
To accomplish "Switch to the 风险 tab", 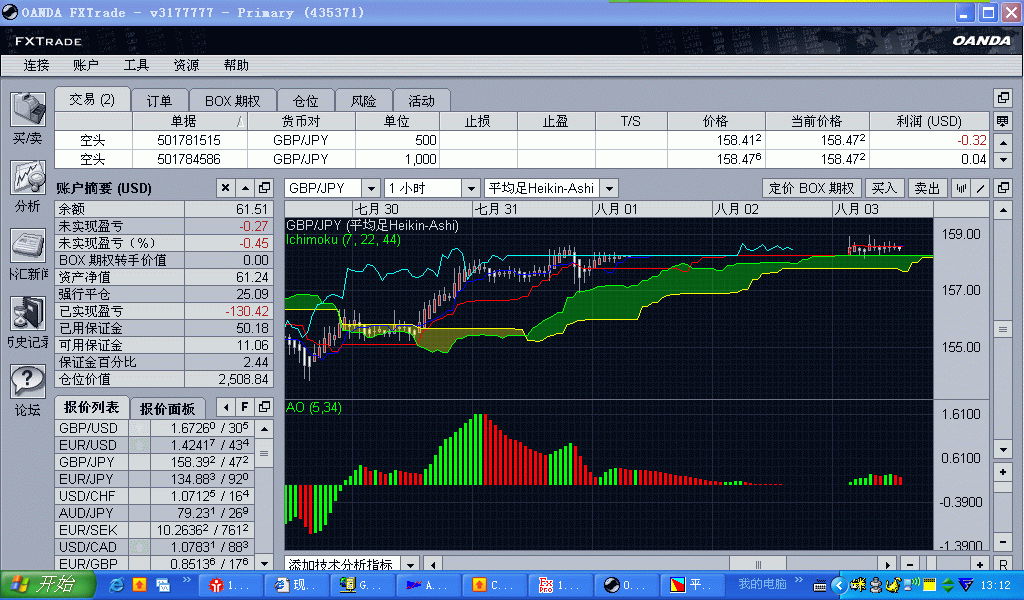I will (363, 101).
